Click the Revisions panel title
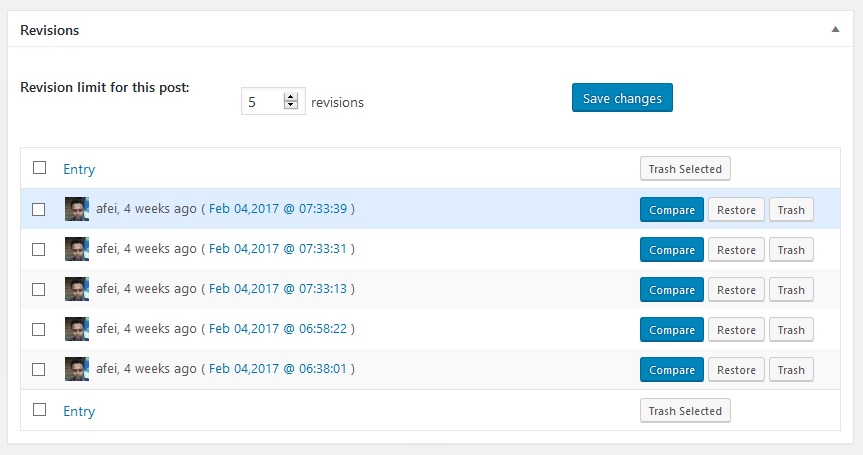863x455 pixels. coord(50,30)
